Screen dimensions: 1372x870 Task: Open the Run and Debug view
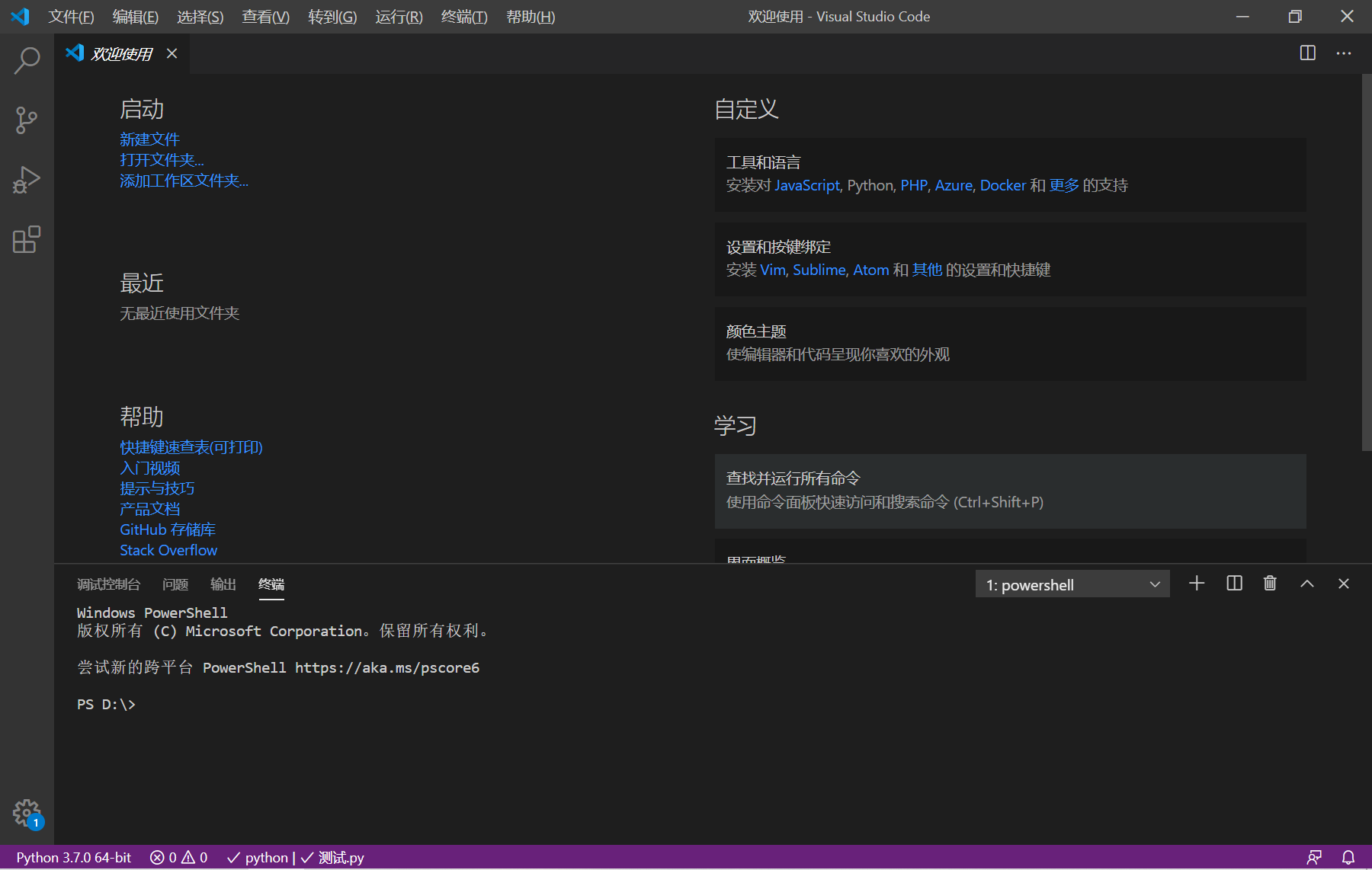pyautogui.click(x=27, y=180)
